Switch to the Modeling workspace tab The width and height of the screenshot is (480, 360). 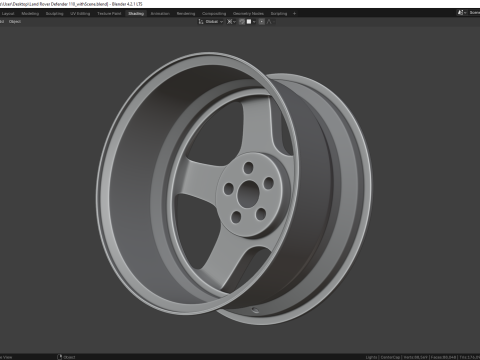pyautogui.click(x=30, y=14)
